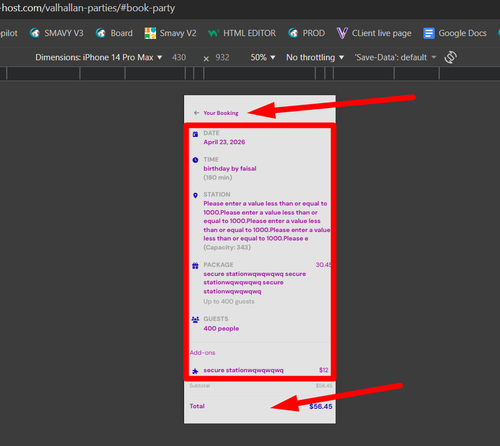This screenshot has height=446, width=500.
Task: Click the Add-ons section label
Action: (202, 352)
